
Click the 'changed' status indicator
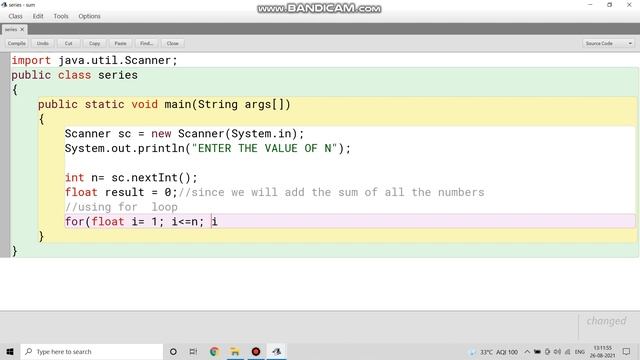pos(606,321)
